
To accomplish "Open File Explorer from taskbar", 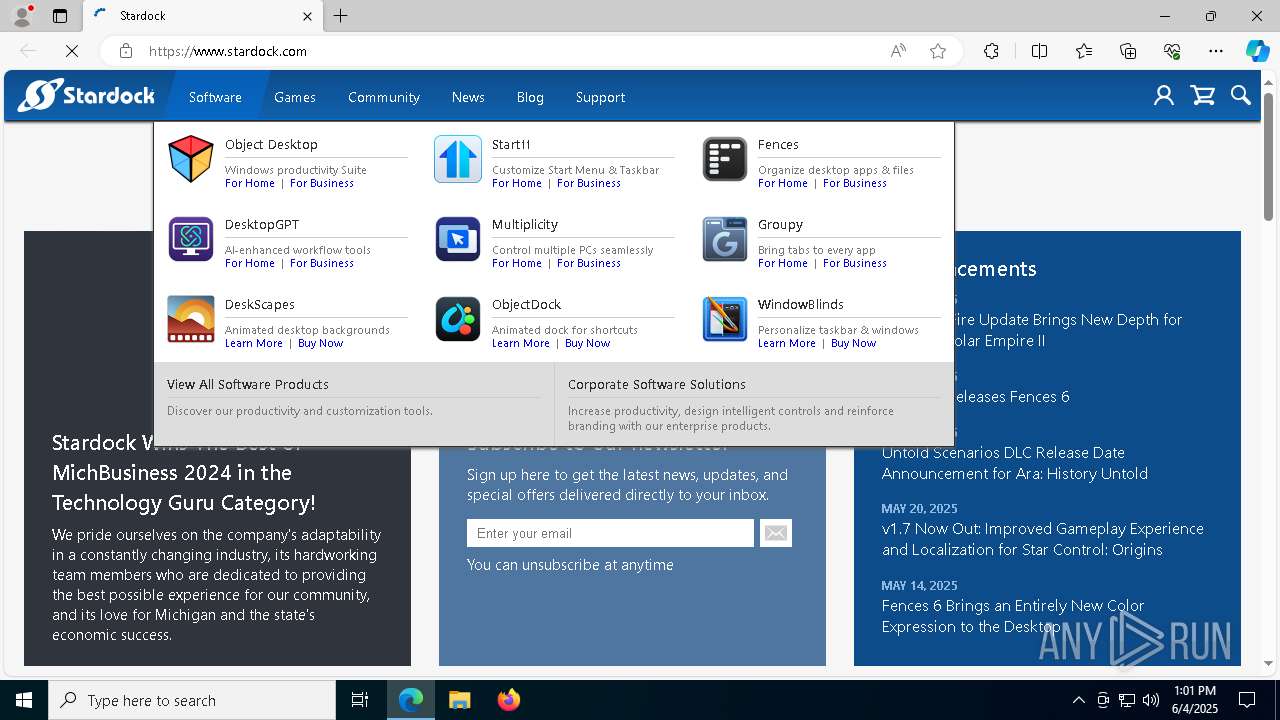I will tap(459, 700).
